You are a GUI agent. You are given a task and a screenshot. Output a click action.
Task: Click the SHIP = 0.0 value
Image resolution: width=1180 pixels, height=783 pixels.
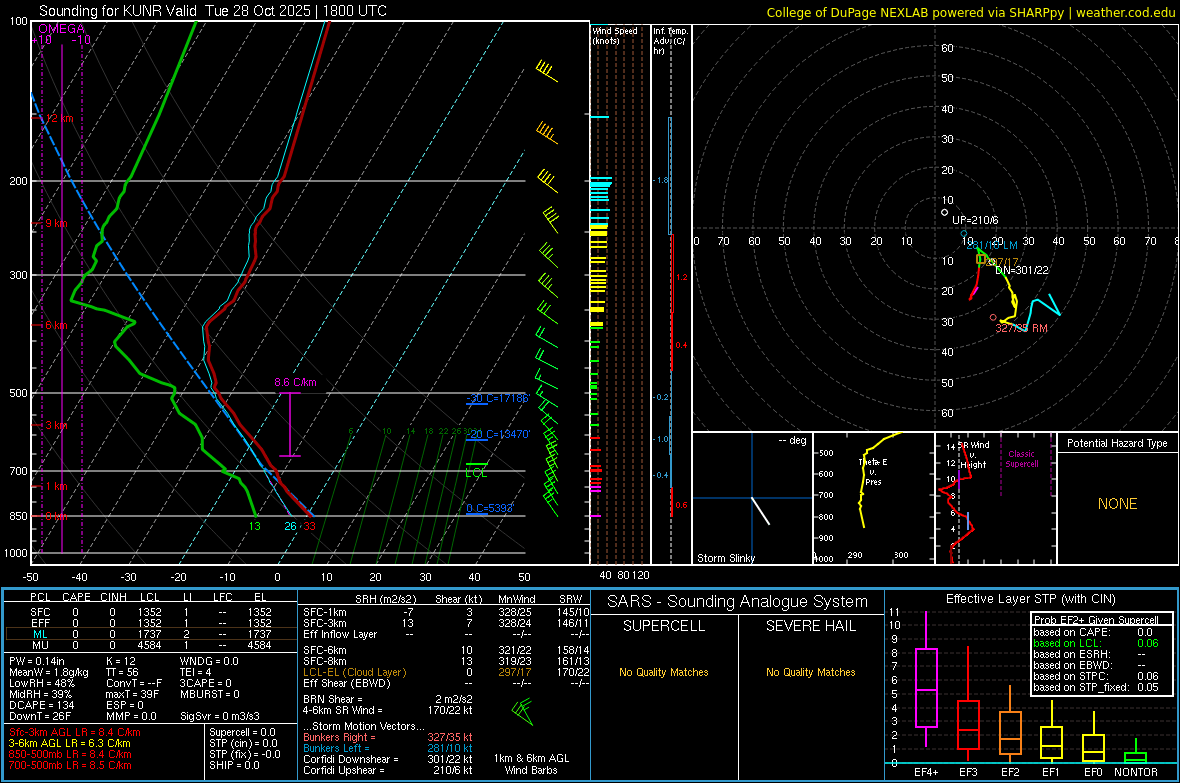click(234, 765)
